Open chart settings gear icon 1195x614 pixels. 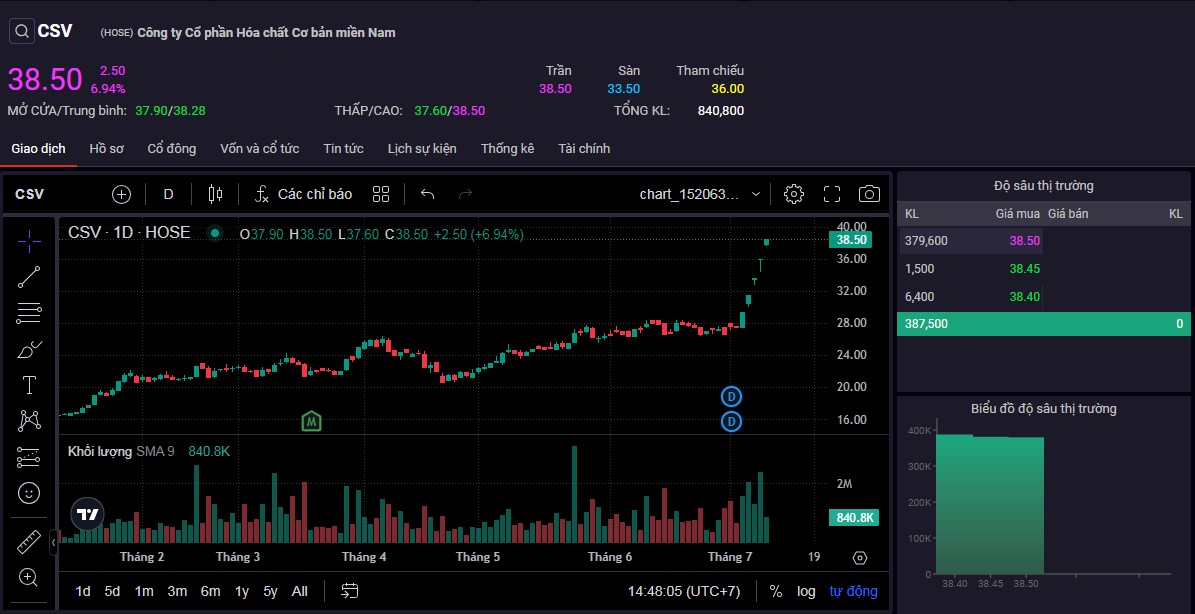(x=794, y=194)
